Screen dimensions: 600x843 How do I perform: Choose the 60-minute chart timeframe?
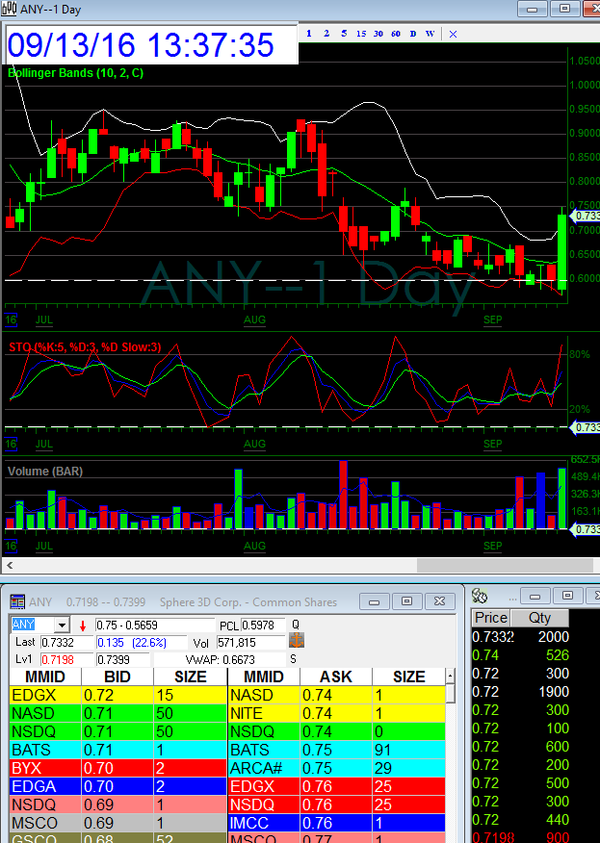(396, 33)
